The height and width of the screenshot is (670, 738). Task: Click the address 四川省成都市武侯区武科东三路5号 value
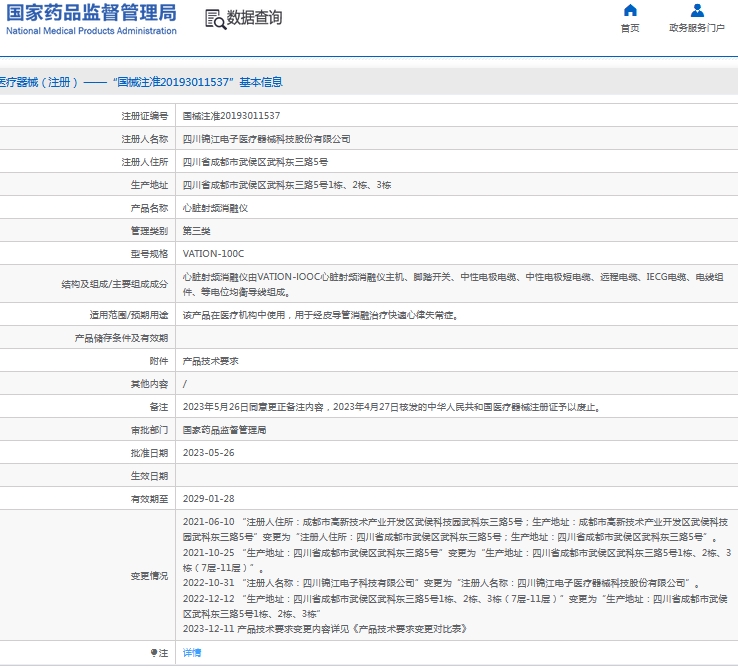click(255, 162)
